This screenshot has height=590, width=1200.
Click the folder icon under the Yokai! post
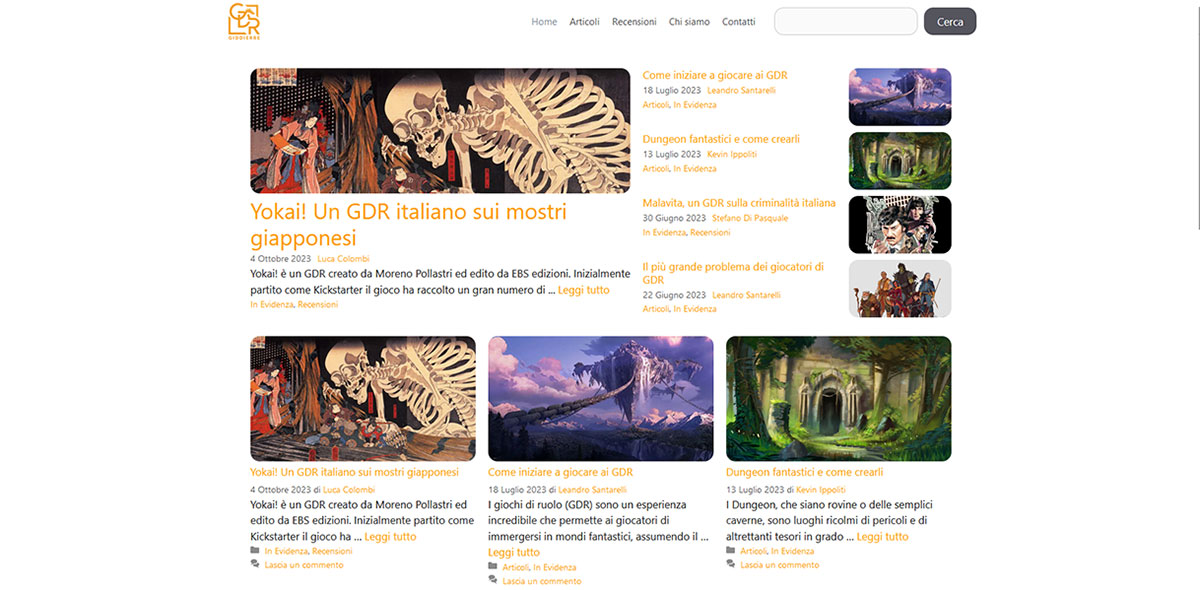pyautogui.click(x=256, y=550)
